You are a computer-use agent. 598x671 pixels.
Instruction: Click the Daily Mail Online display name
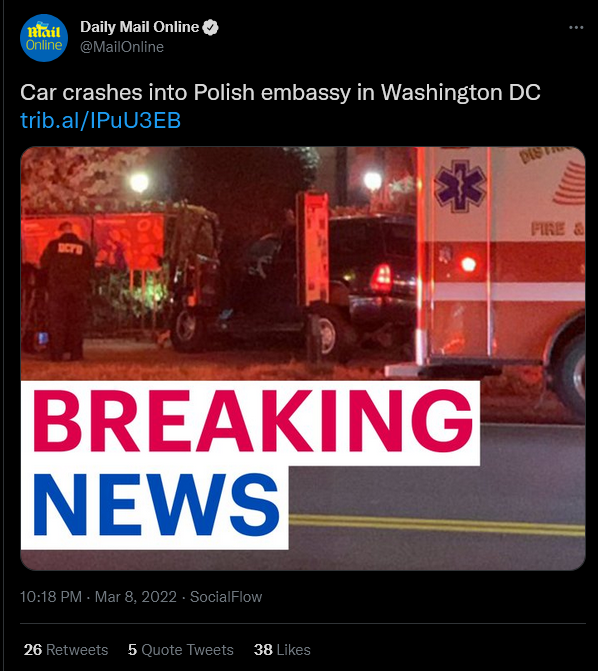(140, 27)
